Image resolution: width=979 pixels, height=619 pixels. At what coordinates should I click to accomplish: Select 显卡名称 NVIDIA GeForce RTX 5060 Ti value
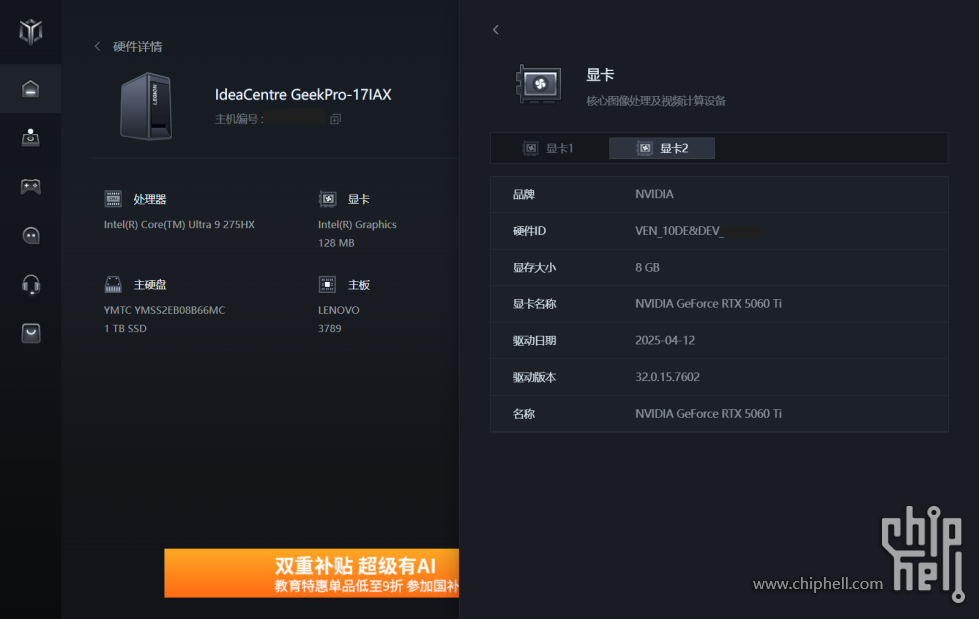point(708,304)
